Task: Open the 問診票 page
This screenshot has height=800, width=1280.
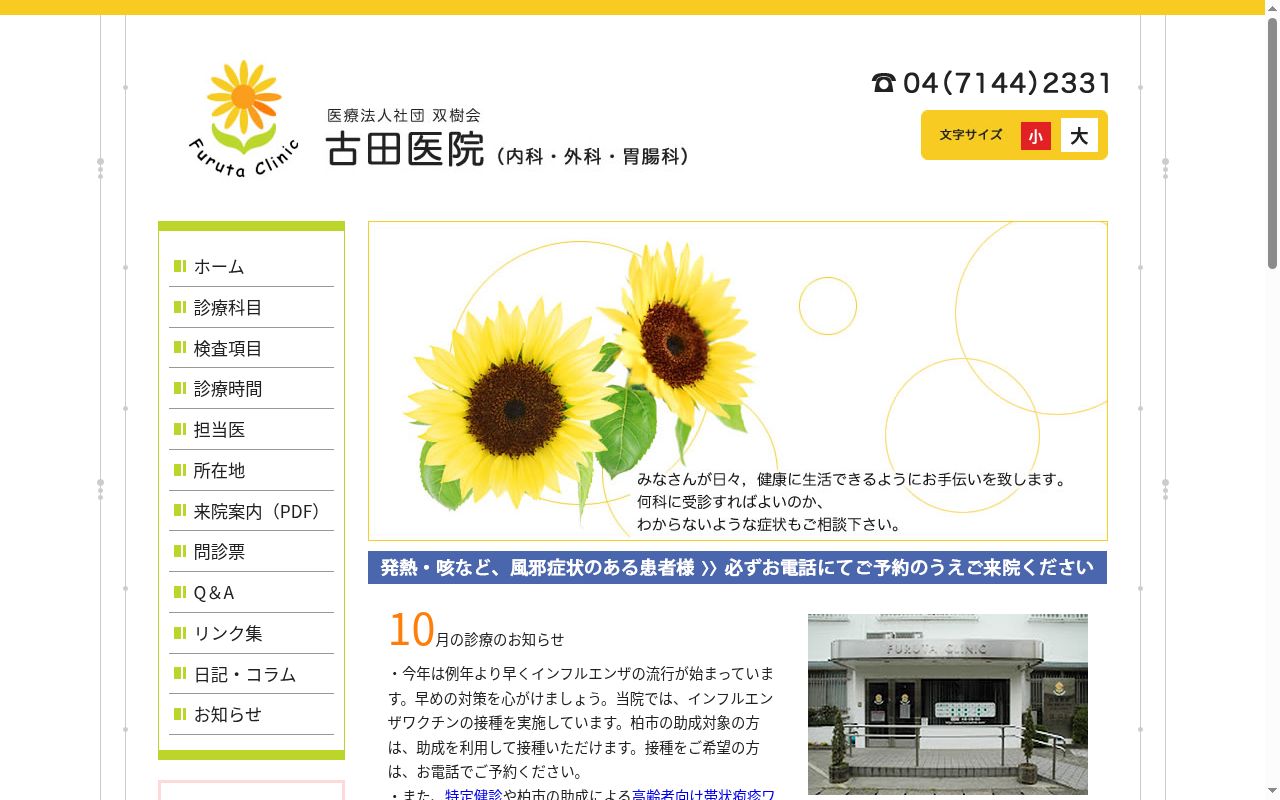Action: (251, 551)
